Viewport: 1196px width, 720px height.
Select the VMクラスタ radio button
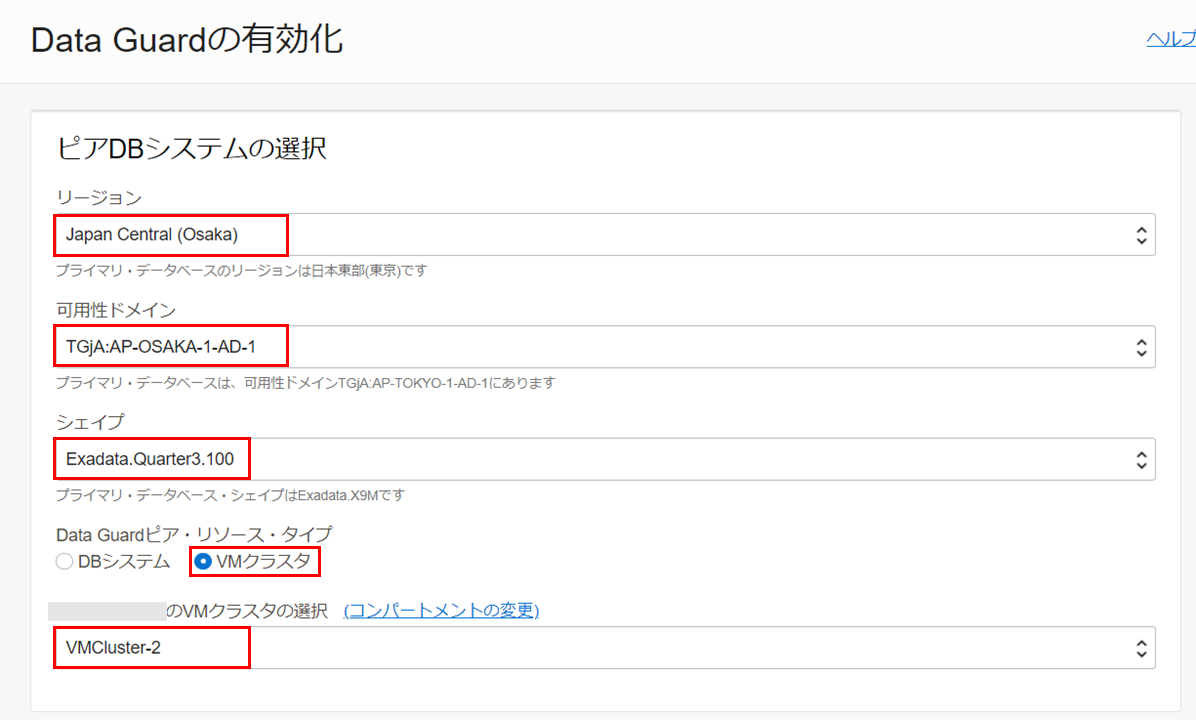pos(203,562)
